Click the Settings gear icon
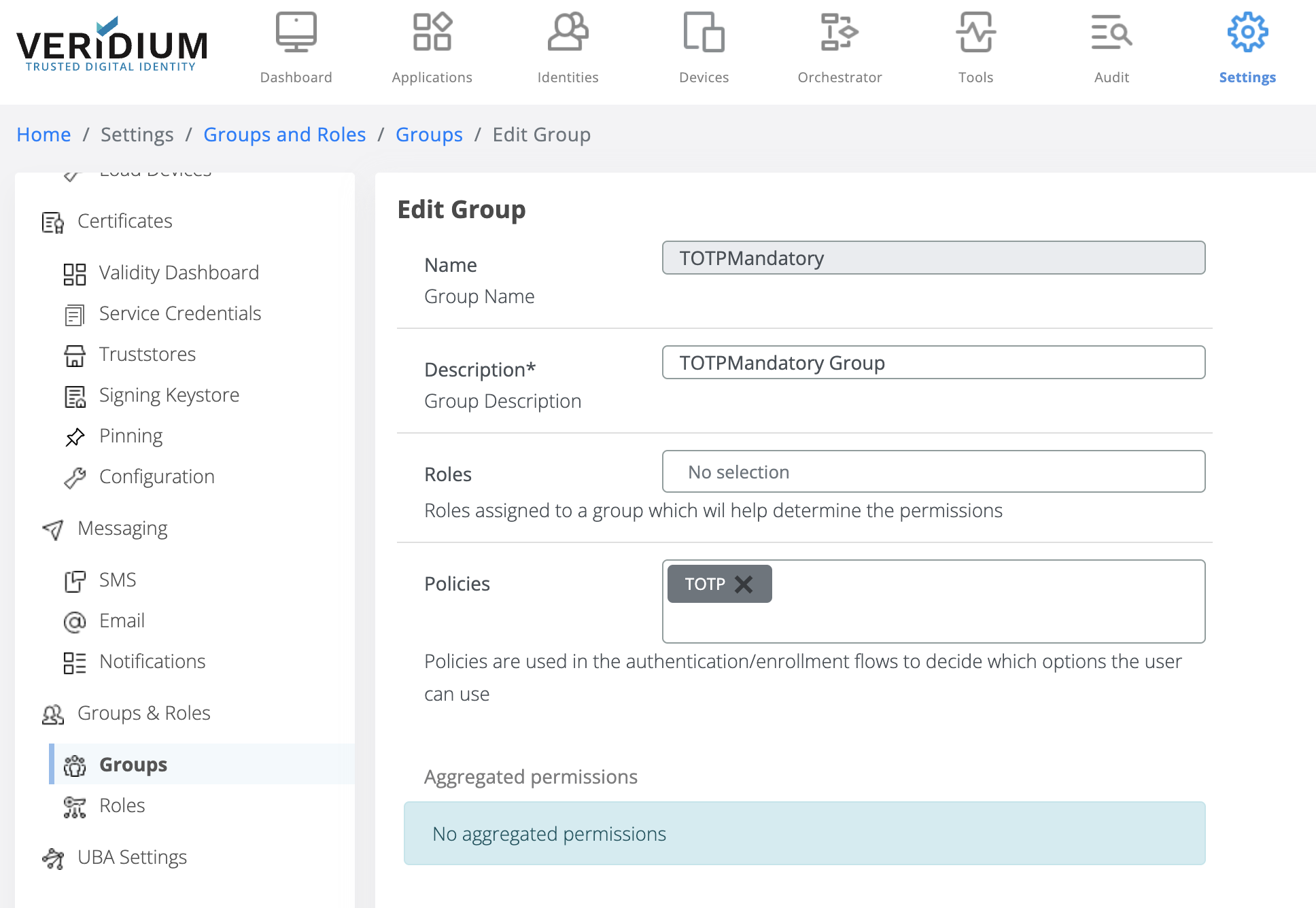 point(1247,32)
